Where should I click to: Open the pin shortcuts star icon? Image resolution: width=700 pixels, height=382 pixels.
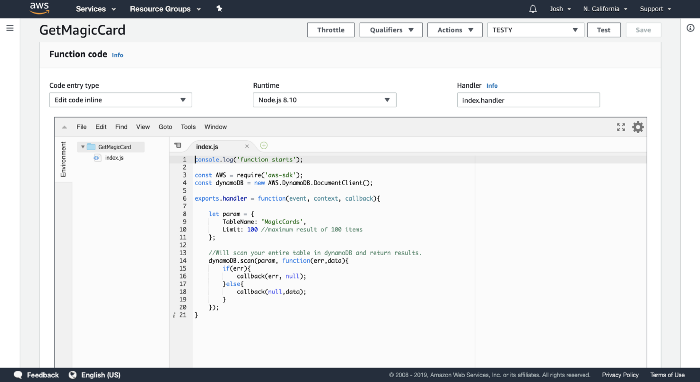tap(219, 8)
